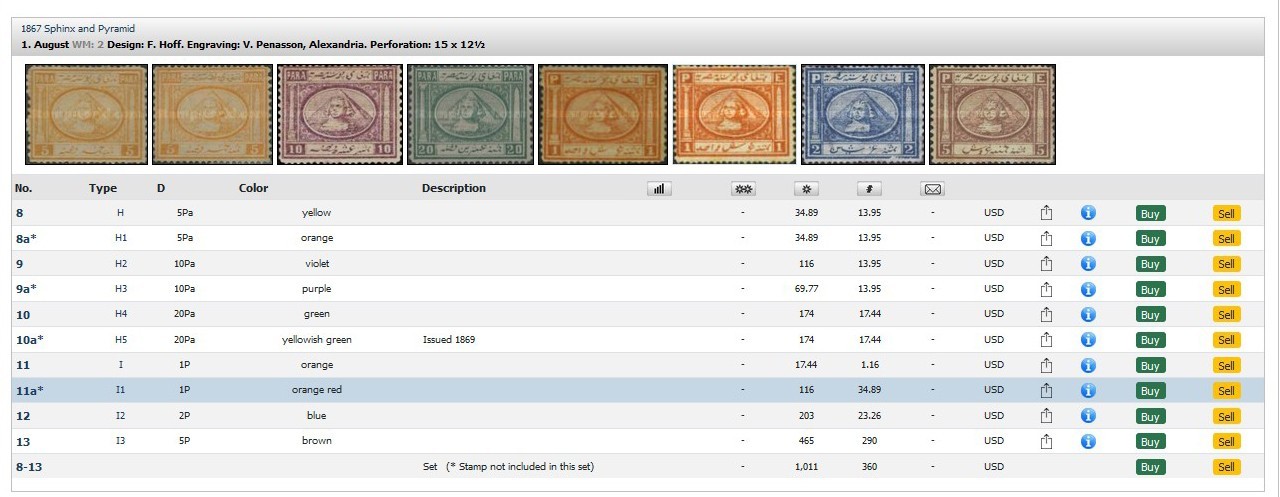
Task: Click share icon for 5P brown stamp
Action: (1047, 441)
